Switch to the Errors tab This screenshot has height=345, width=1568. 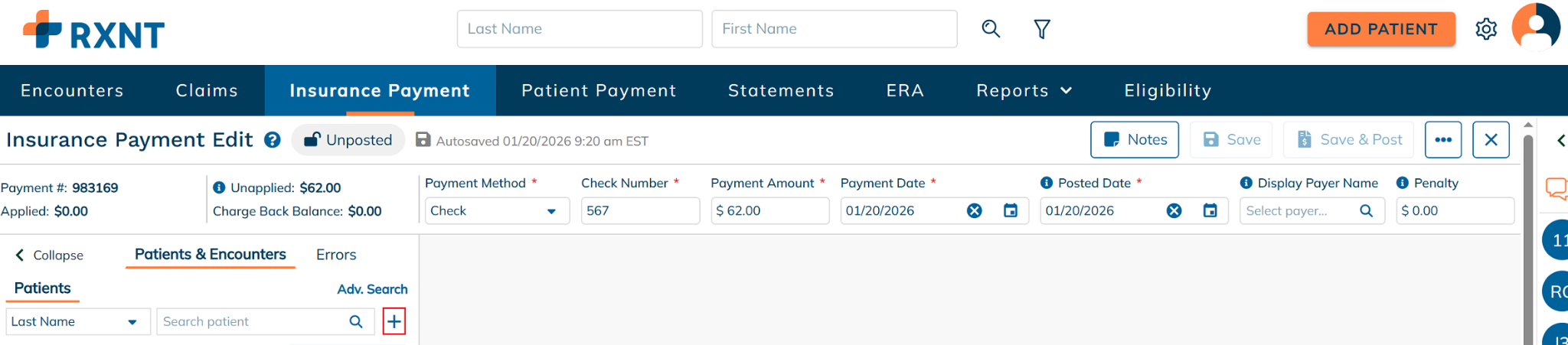[336, 255]
